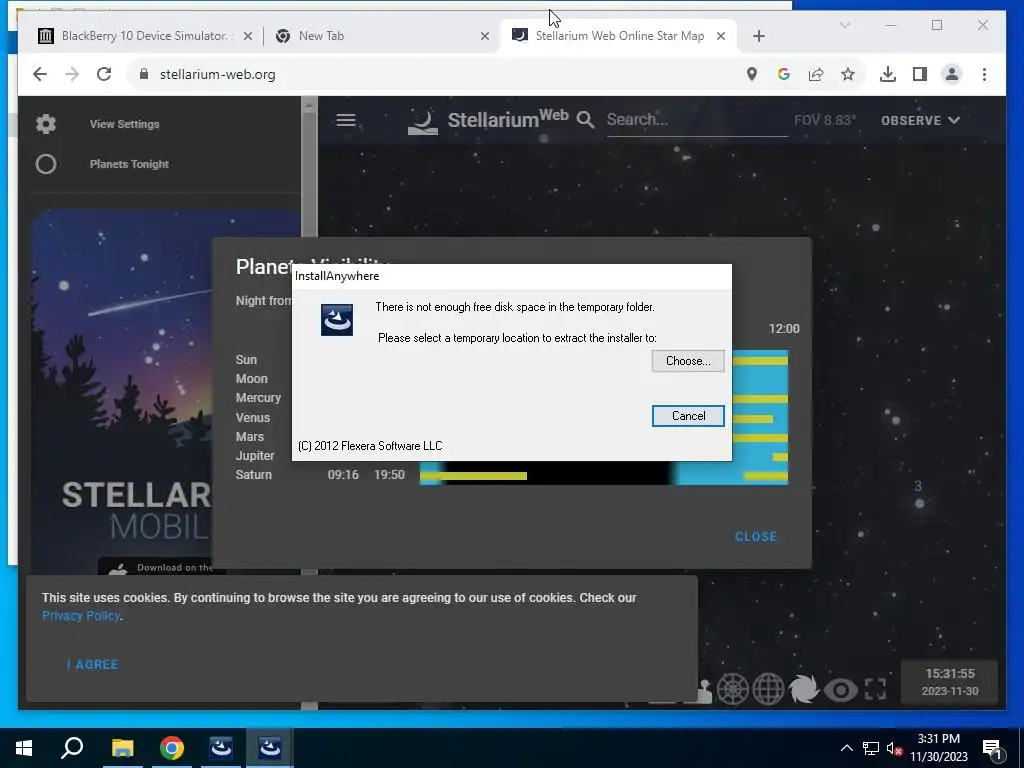Click the muted volume tray icon
This screenshot has height=768, width=1024.
[894, 748]
